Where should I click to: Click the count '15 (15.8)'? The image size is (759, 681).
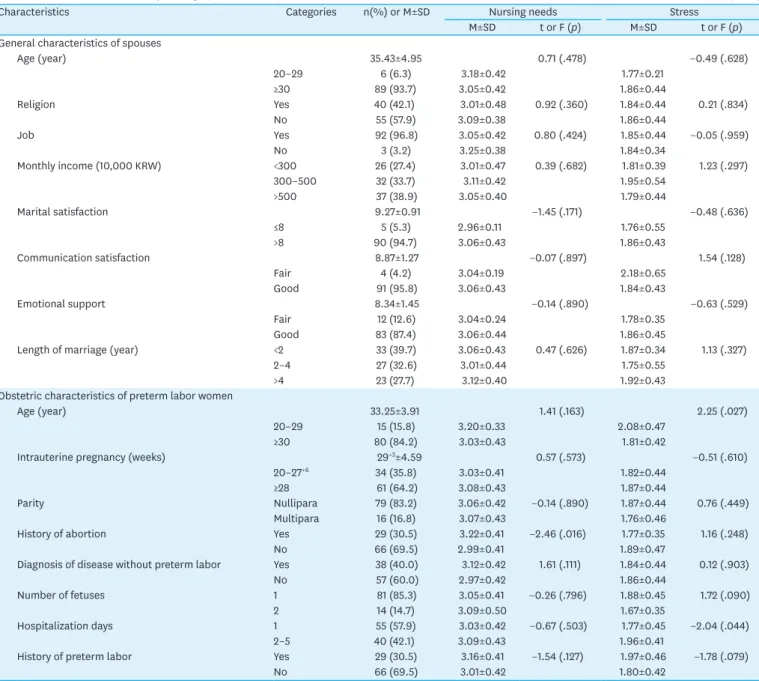pyautogui.click(x=395, y=427)
